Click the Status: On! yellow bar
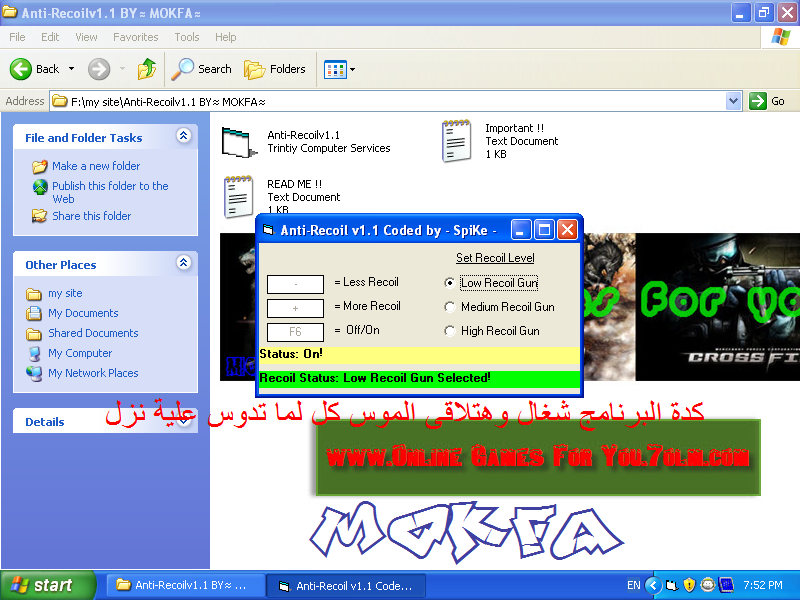The height and width of the screenshot is (600, 800). pyautogui.click(x=419, y=355)
